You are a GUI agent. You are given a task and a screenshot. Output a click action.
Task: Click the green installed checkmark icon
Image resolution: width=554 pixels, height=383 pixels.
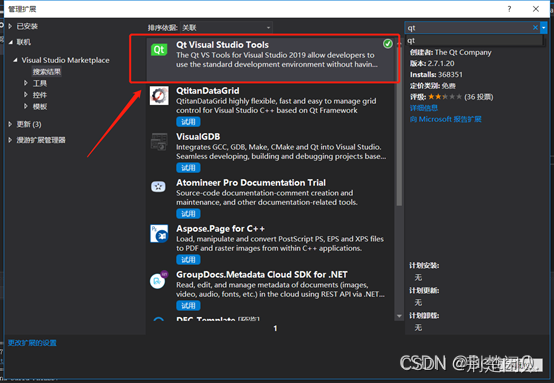(x=388, y=43)
